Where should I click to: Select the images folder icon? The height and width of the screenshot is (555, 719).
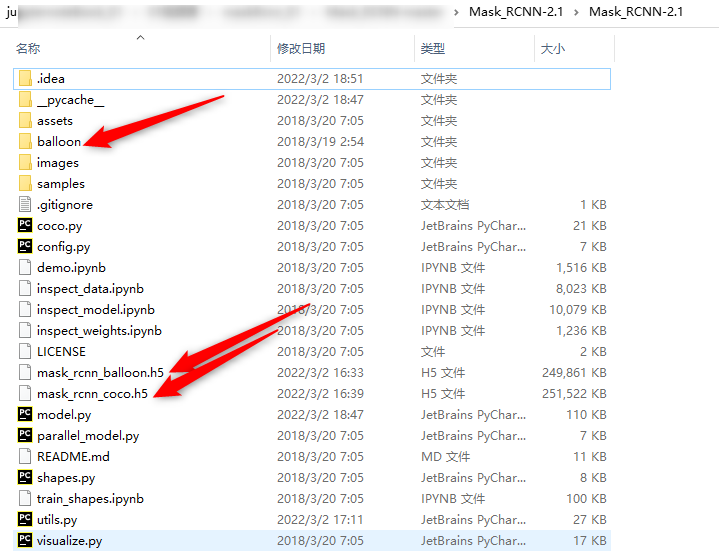(x=25, y=162)
